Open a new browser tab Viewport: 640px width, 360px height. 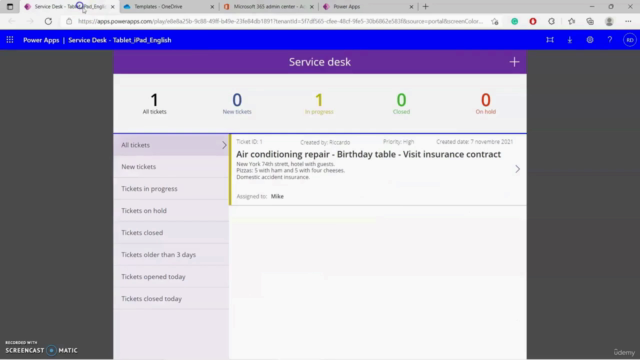click(426, 7)
